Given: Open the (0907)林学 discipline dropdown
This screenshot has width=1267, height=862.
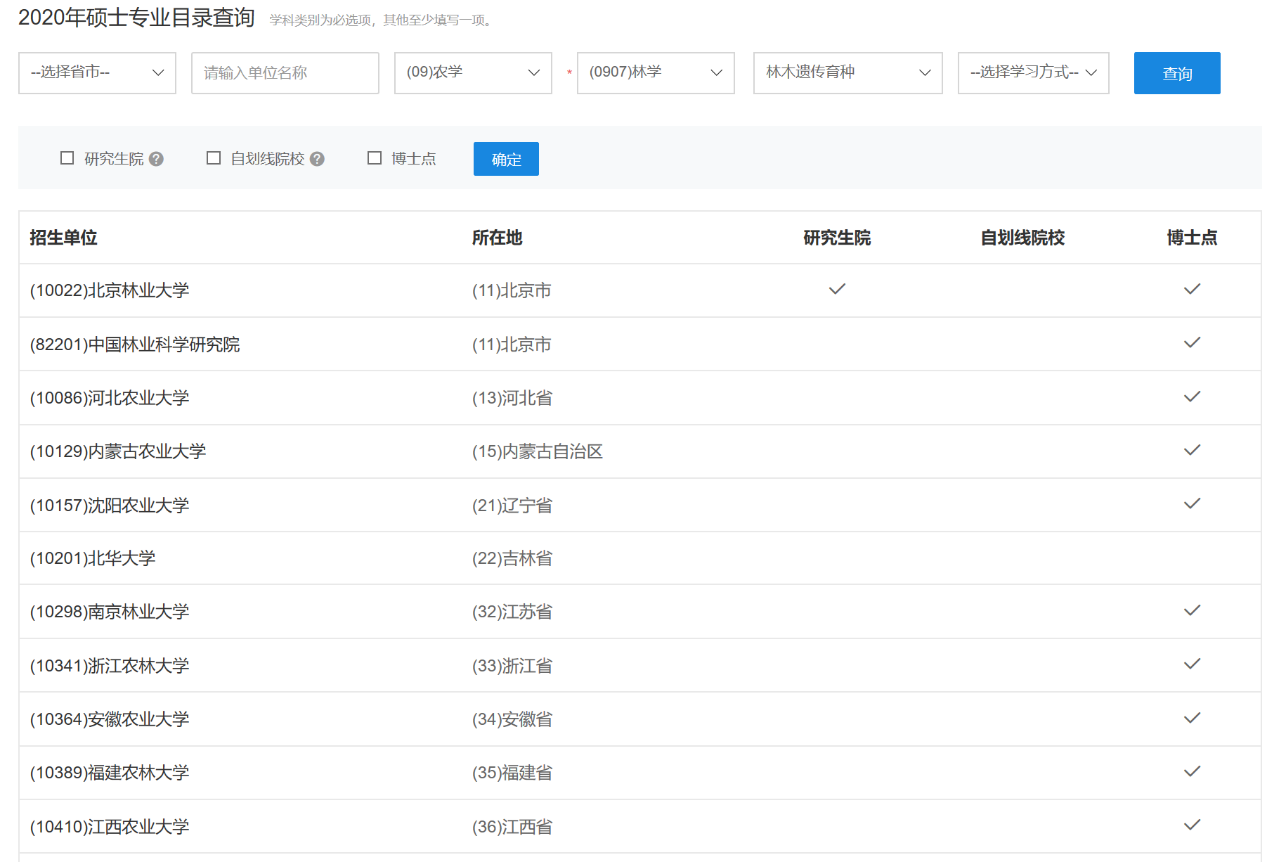Looking at the screenshot, I should (656, 73).
